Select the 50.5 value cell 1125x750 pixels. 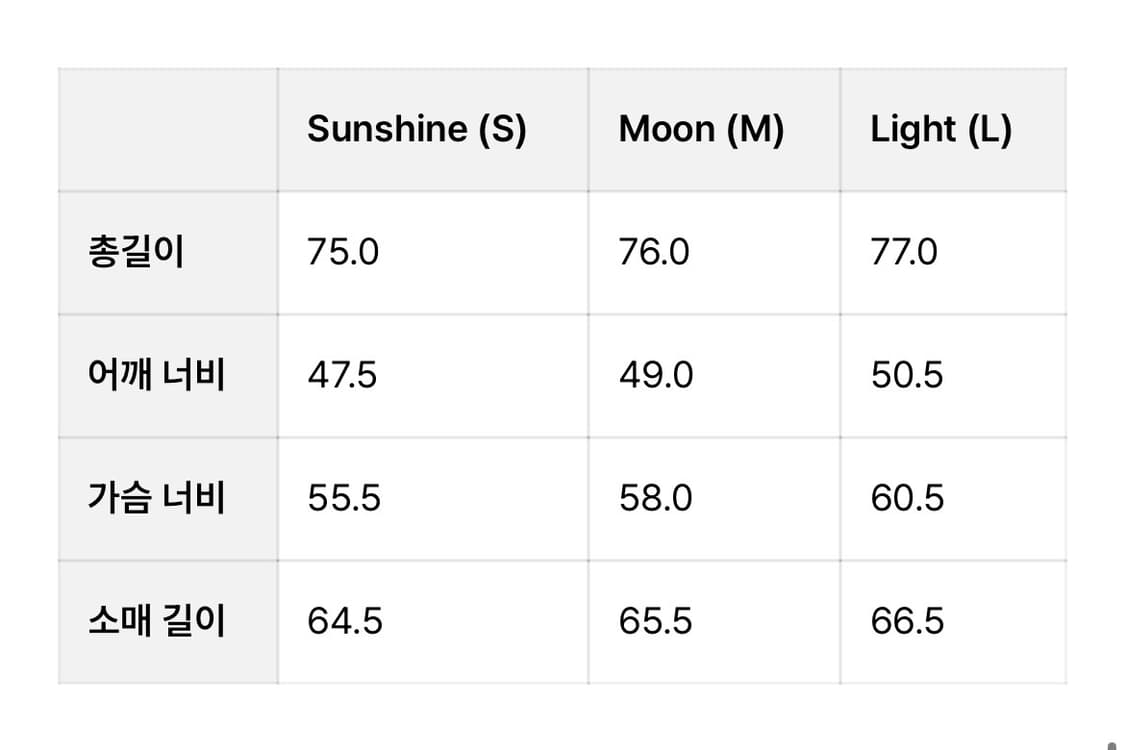click(x=907, y=376)
